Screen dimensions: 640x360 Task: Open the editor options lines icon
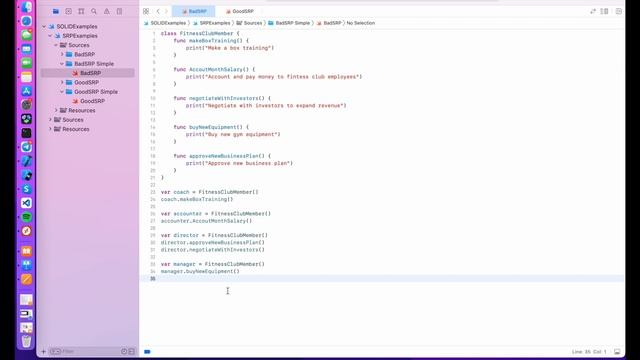604,11
